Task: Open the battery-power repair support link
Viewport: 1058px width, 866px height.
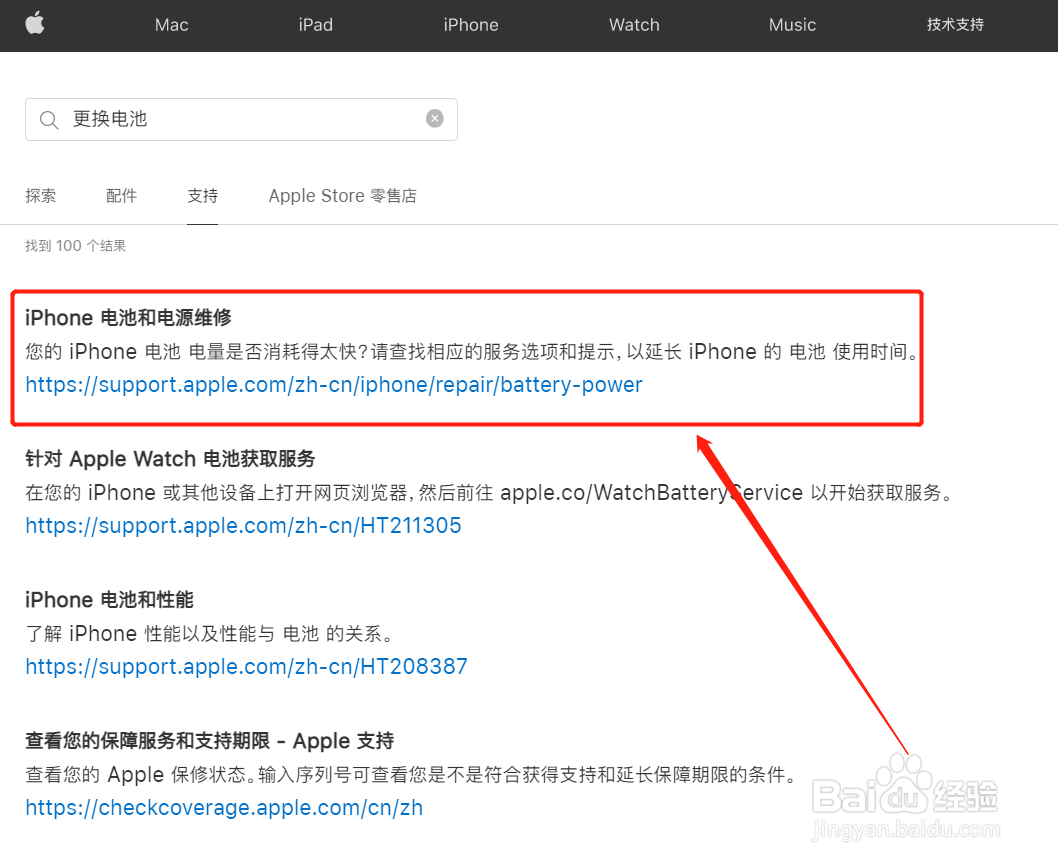Action: (x=334, y=385)
